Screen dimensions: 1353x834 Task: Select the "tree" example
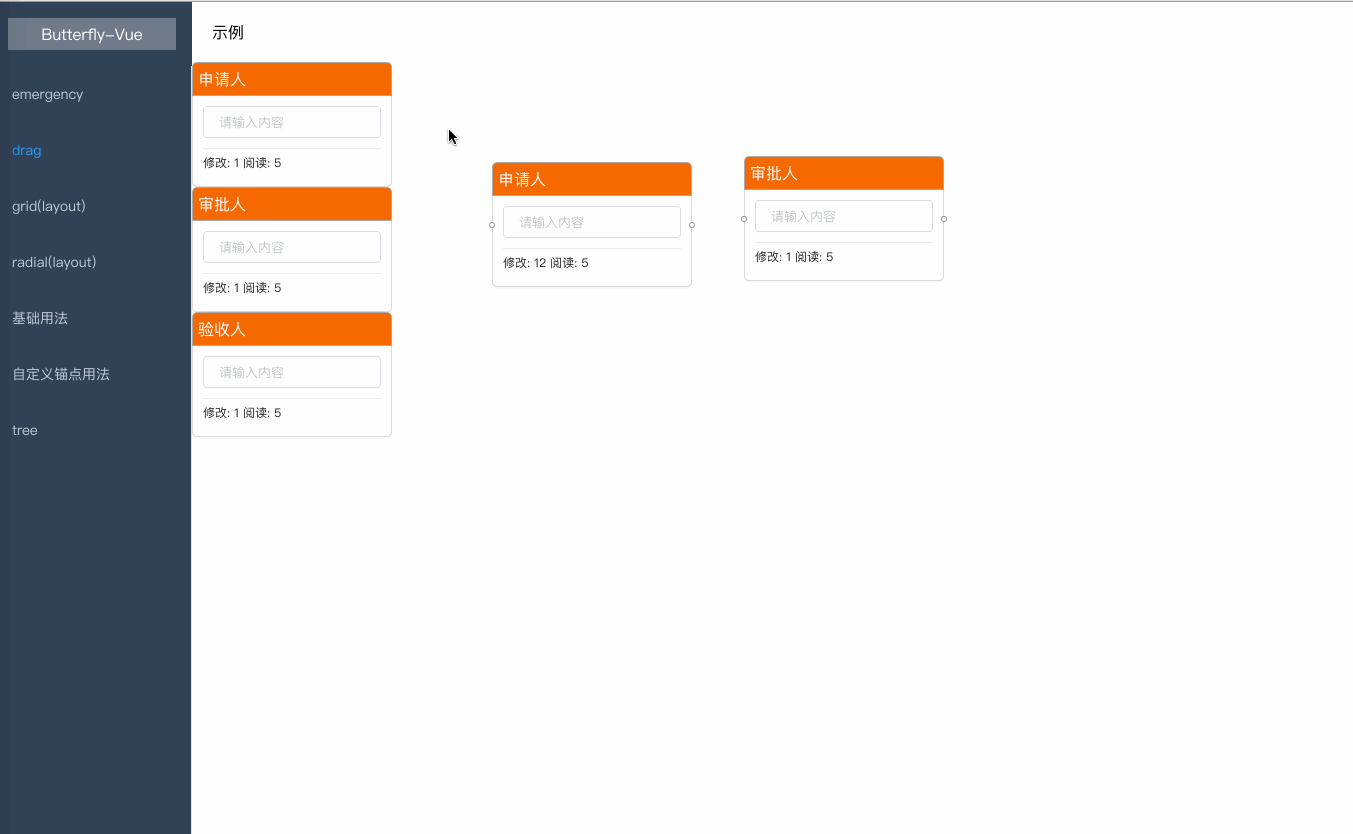tap(24, 430)
